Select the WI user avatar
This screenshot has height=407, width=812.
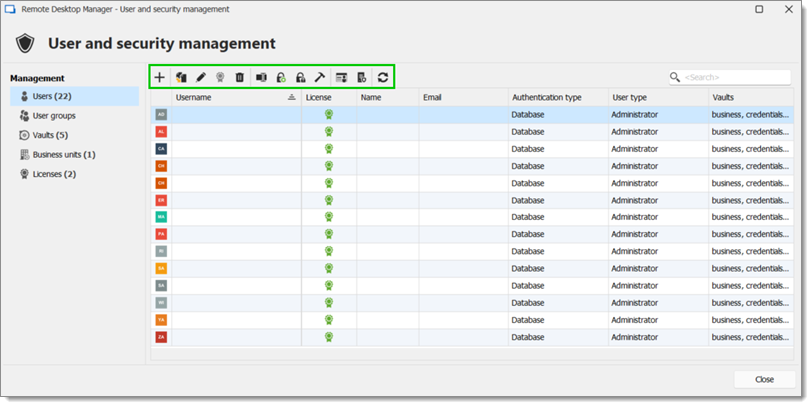tap(161, 302)
